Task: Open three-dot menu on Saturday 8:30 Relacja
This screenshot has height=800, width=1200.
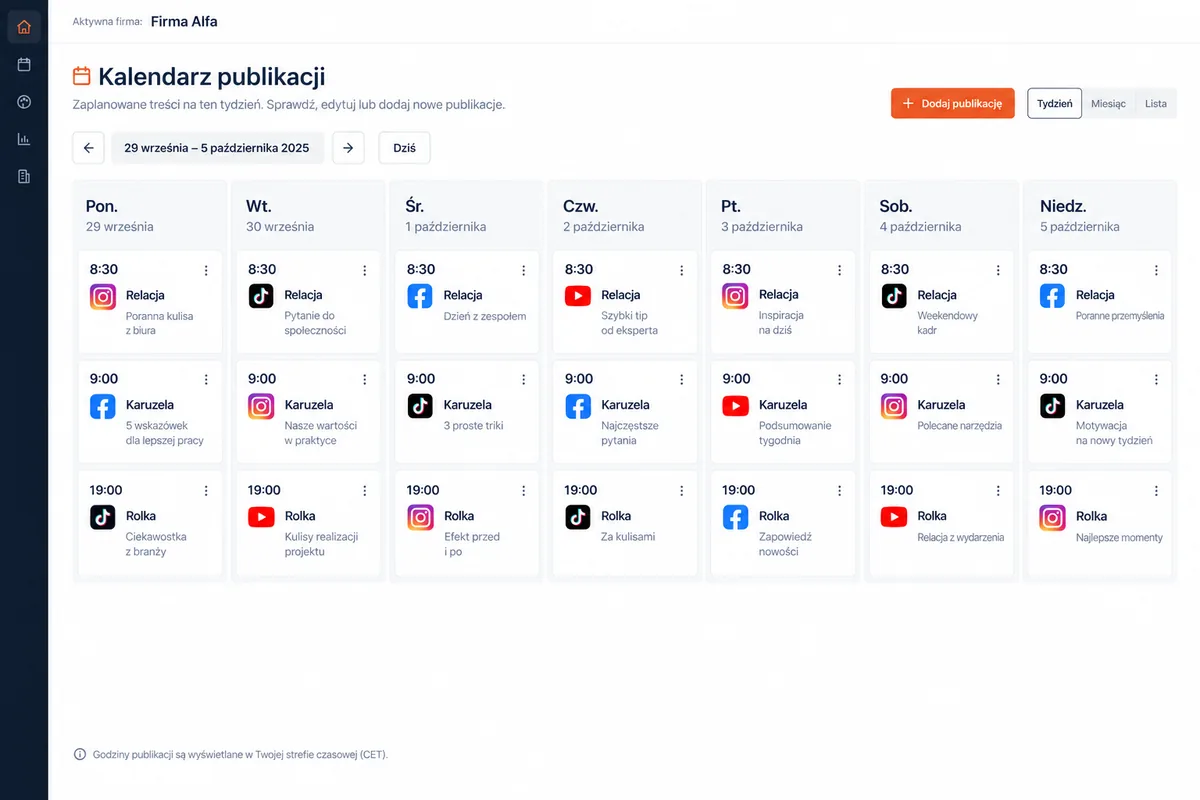Action: (997, 270)
